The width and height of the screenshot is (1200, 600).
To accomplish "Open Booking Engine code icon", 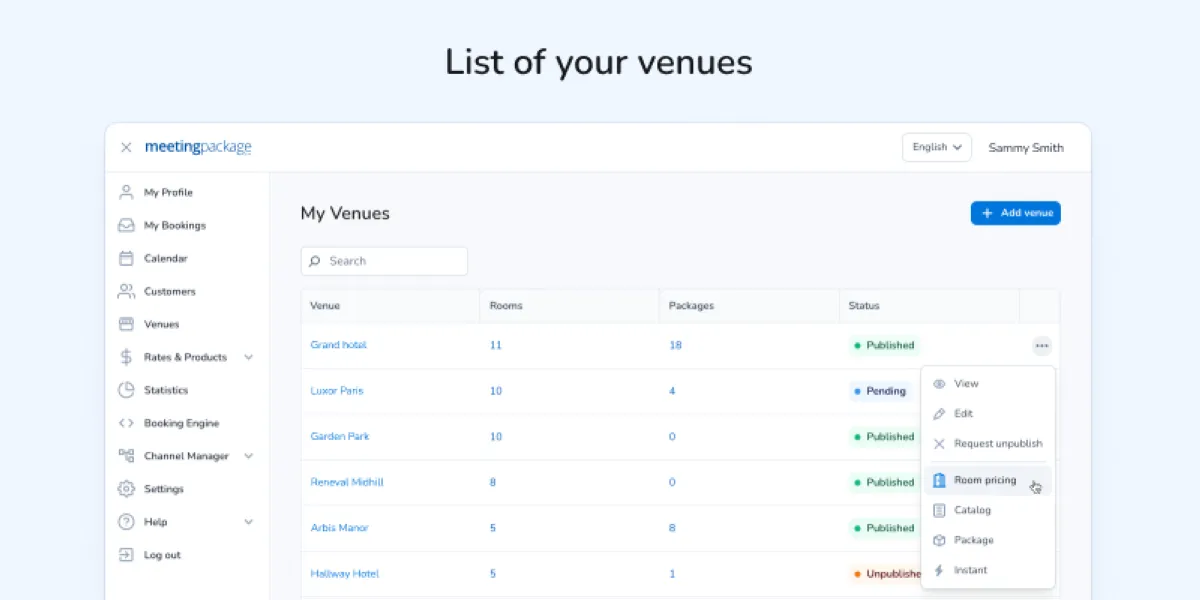I will click(126, 423).
